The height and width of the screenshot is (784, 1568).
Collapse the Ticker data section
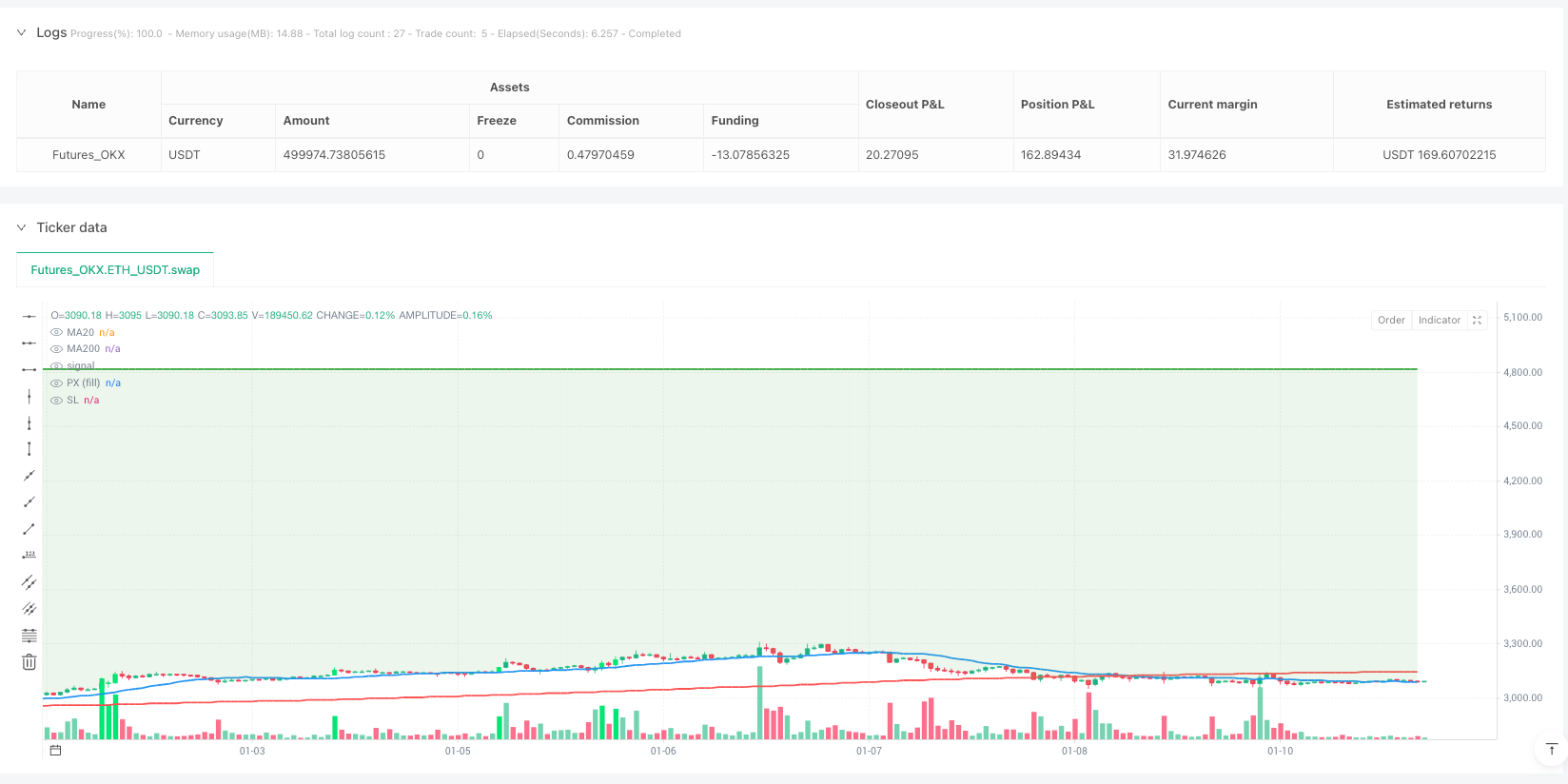21,228
